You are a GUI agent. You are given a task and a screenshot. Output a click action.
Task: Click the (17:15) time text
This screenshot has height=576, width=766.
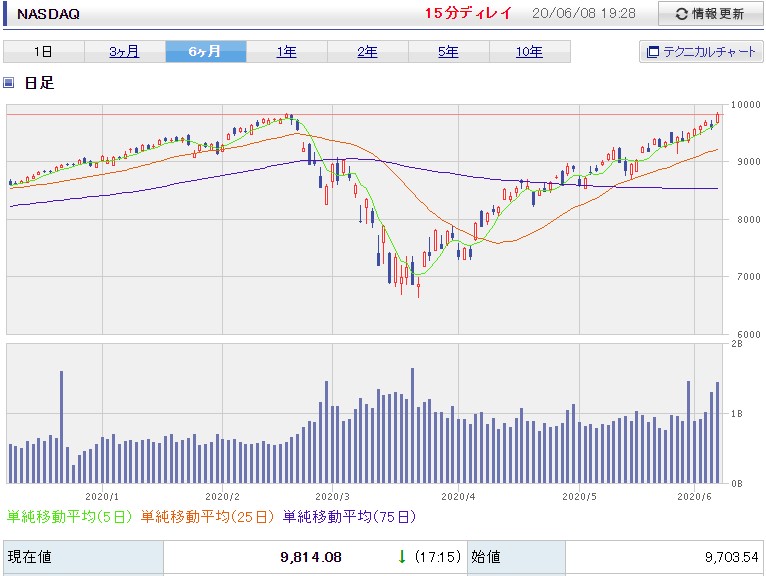438,557
